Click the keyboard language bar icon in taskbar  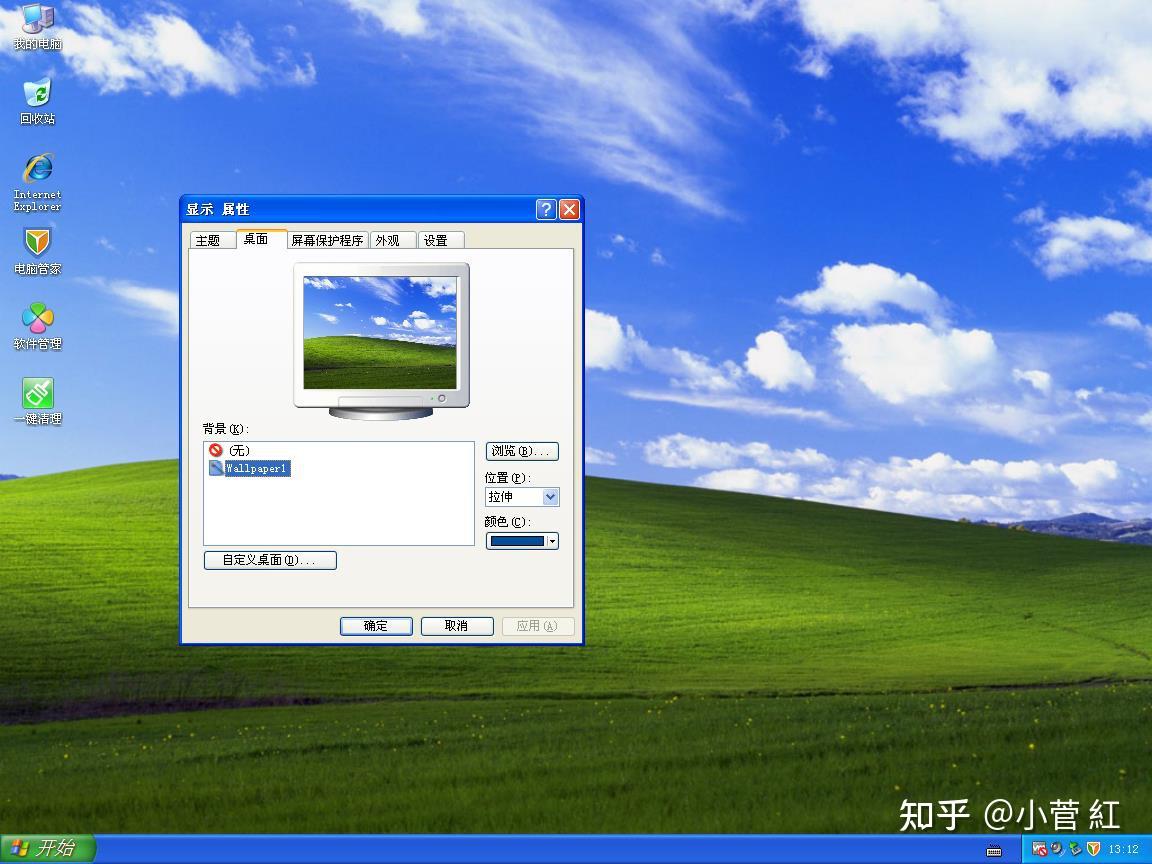click(x=993, y=850)
